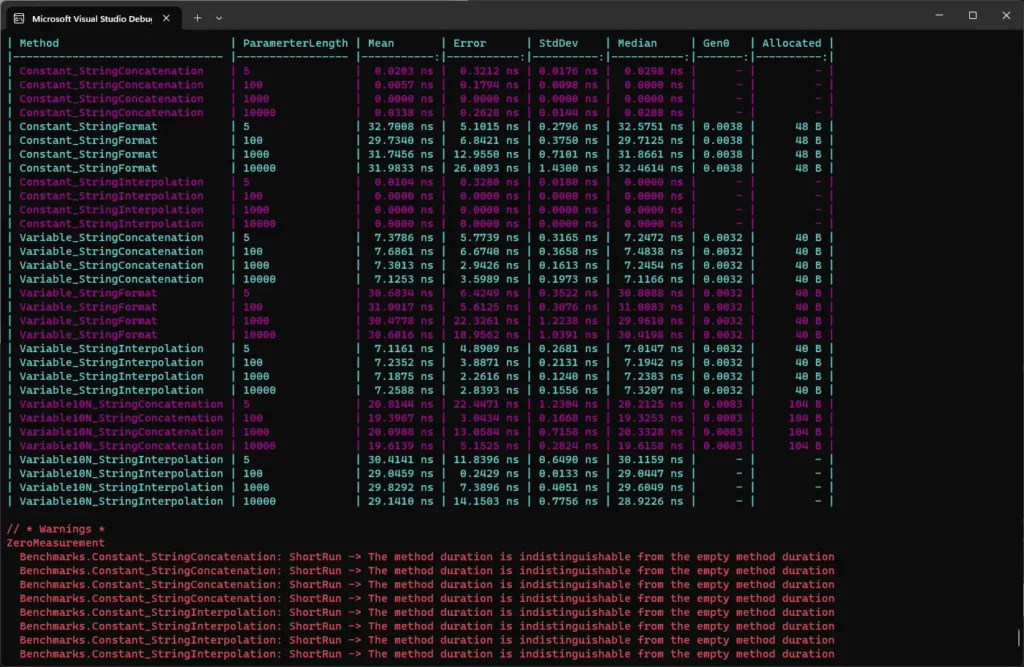The width and height of the screenshot is (1024, 667).
Task: Click the Gen0 column header
Action: 716,43
